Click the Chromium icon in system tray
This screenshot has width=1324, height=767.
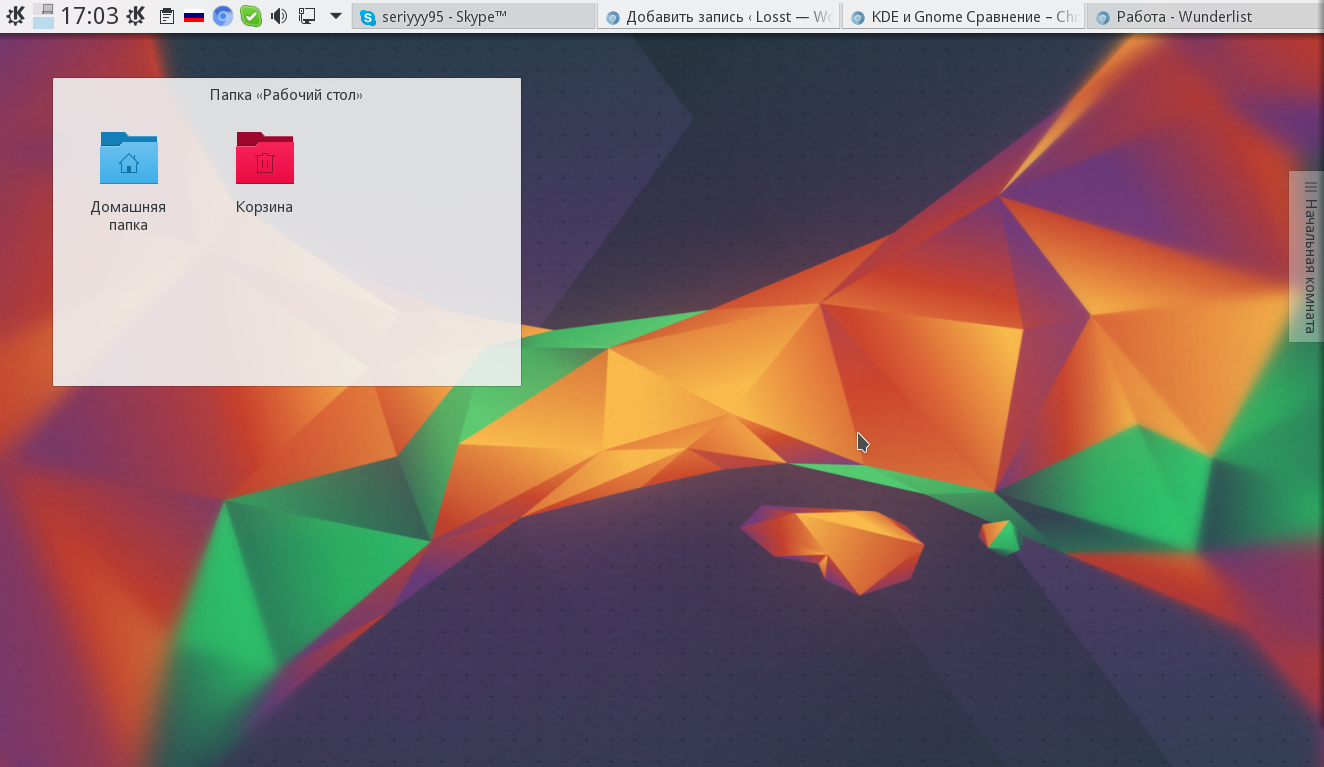point(223,17)
